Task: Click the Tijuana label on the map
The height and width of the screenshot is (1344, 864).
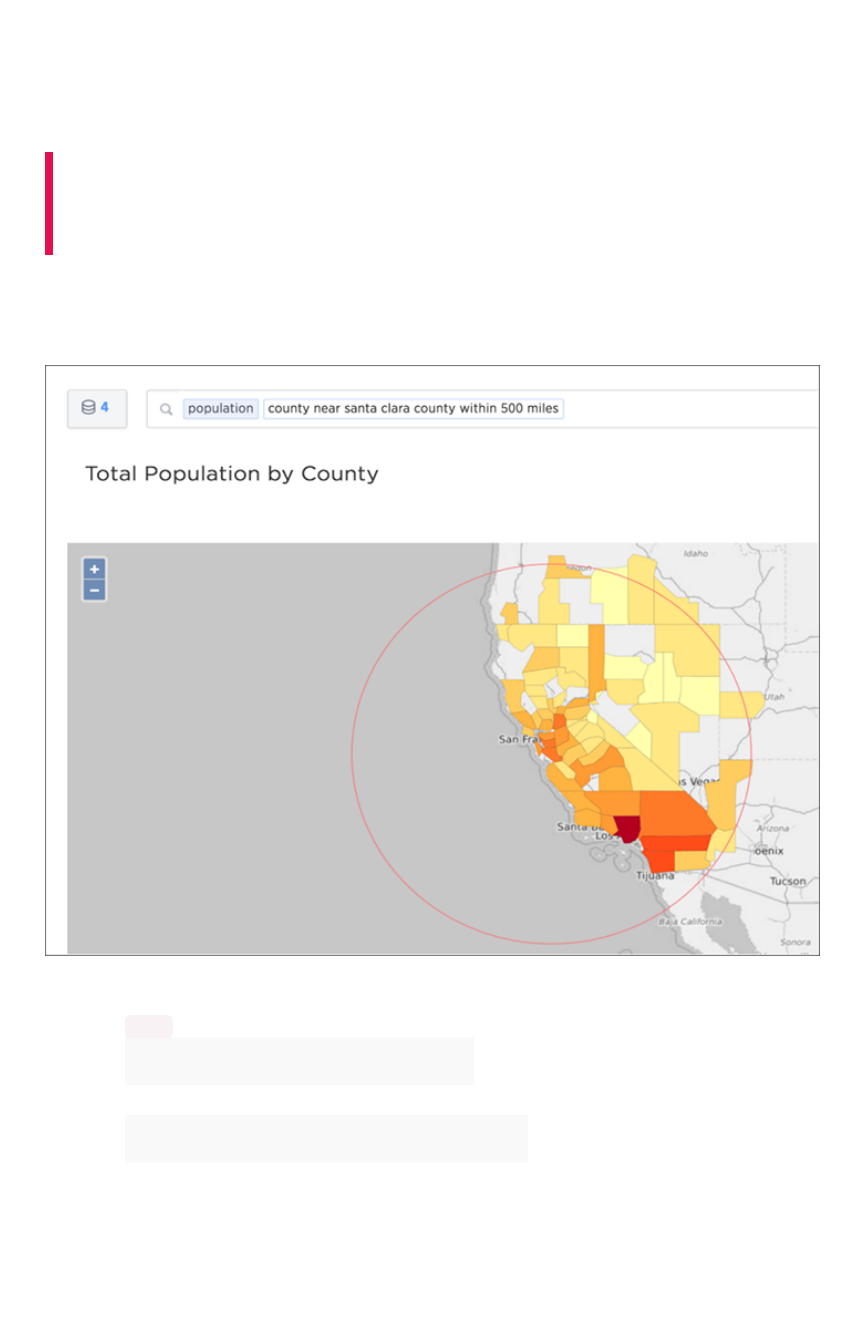Action: pyautogui.click(x=655, y=876)
